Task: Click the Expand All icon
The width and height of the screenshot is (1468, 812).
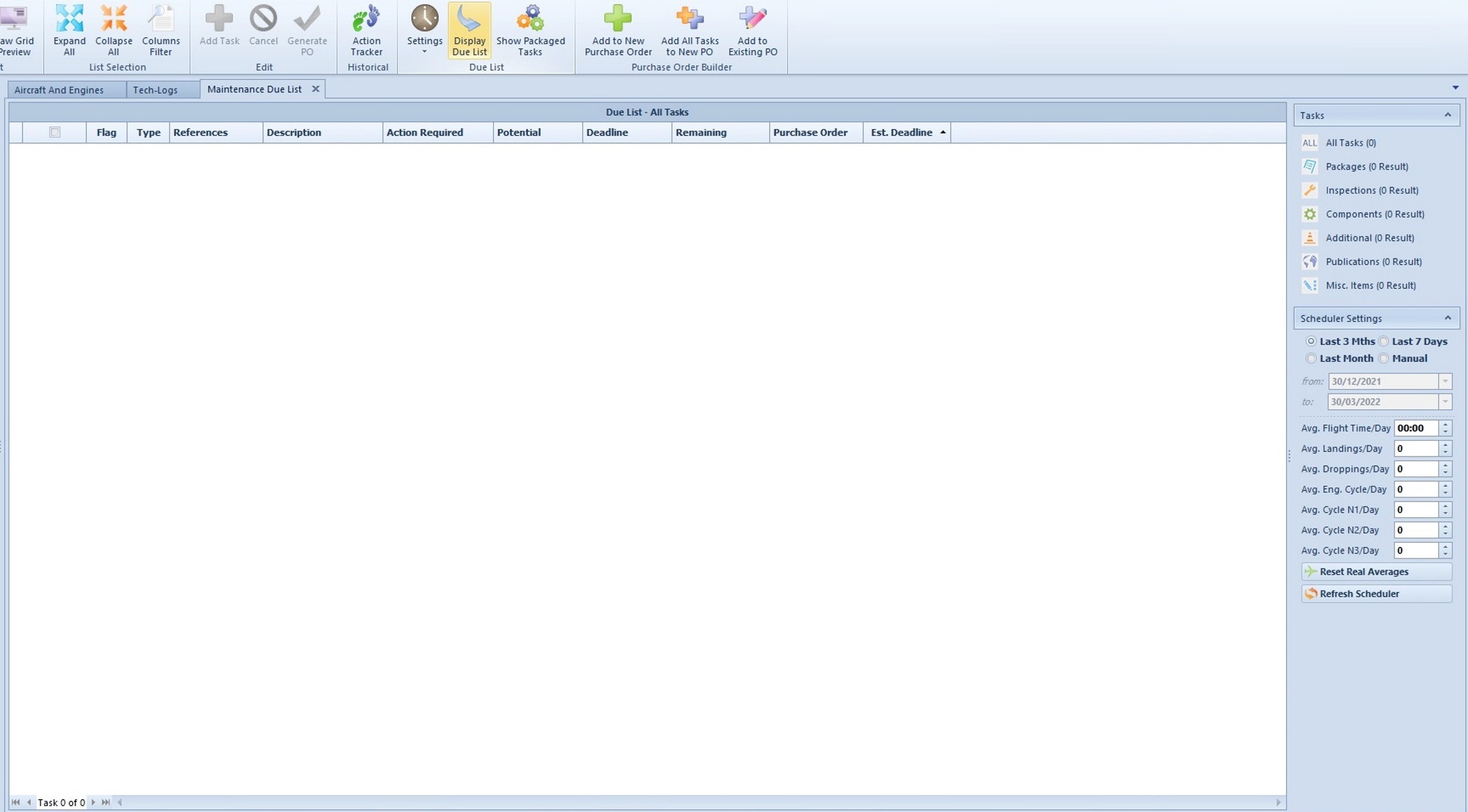Action: [69, 30]
